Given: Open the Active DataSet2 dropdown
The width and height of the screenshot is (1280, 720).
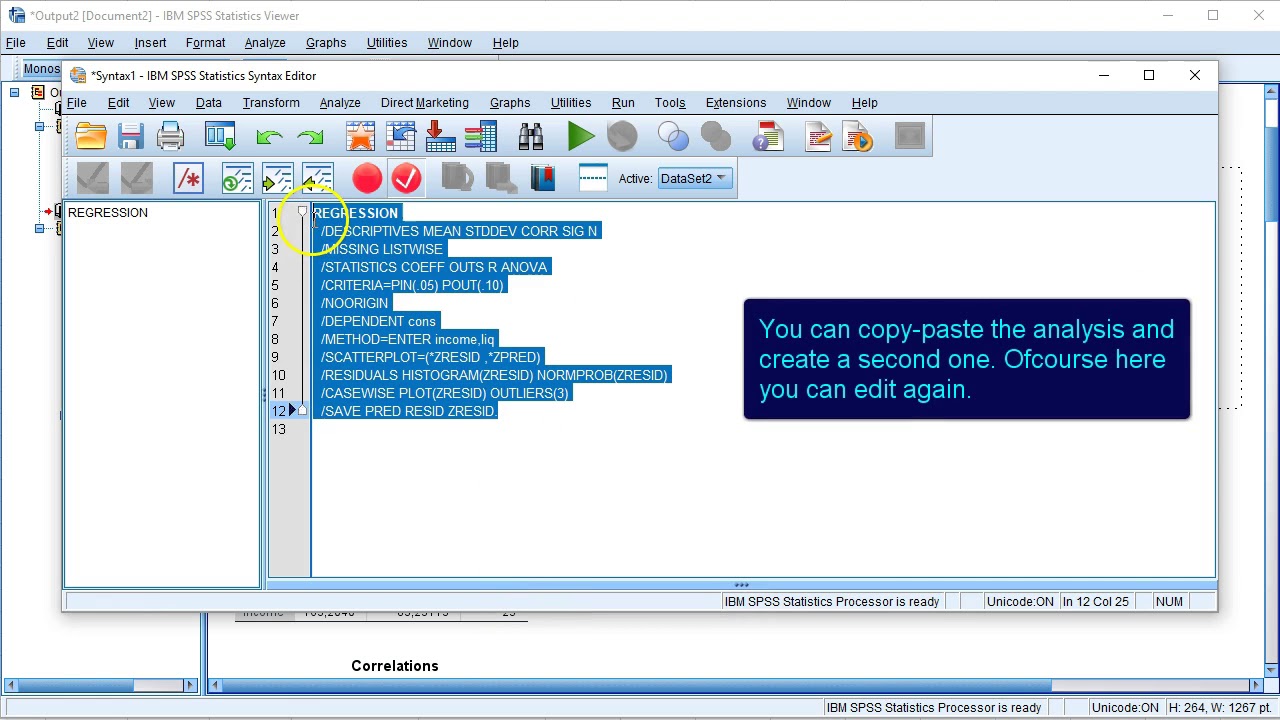Looking at the screenshot, I should click(694, 179).
